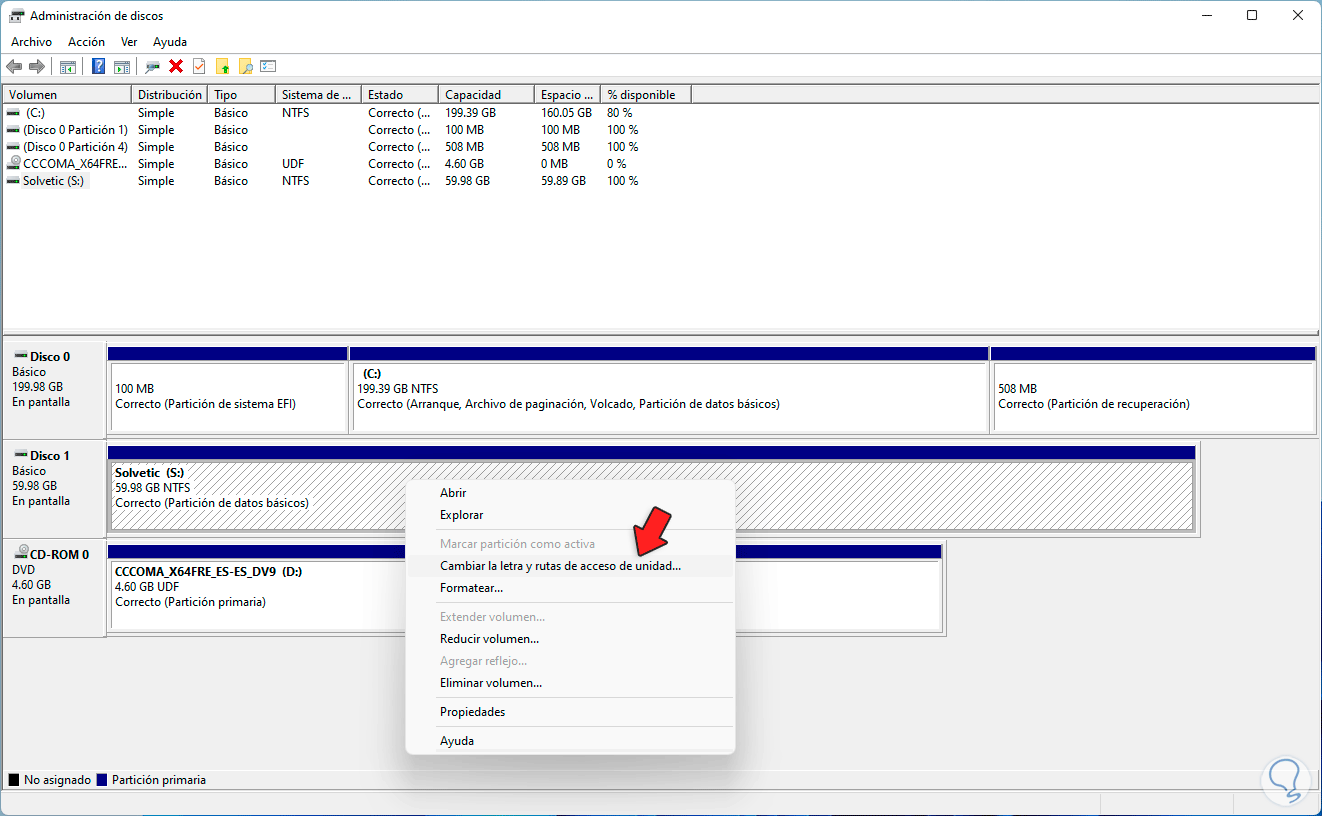Select the CD-ROM 0 label panel

pyautogui.click(x=54, y=588)
